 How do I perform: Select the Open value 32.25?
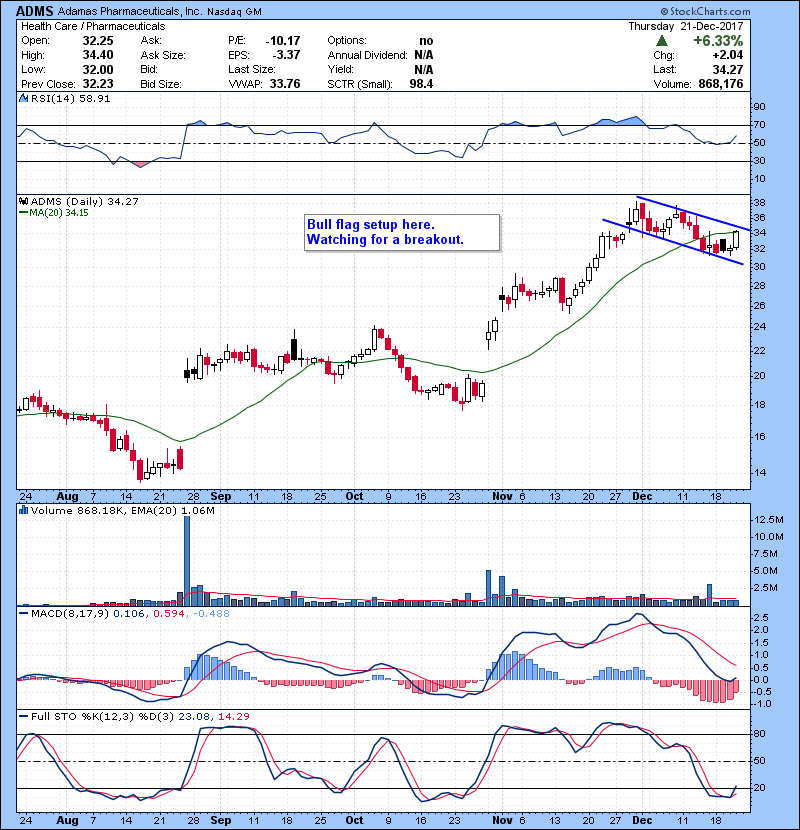[98, 41]
